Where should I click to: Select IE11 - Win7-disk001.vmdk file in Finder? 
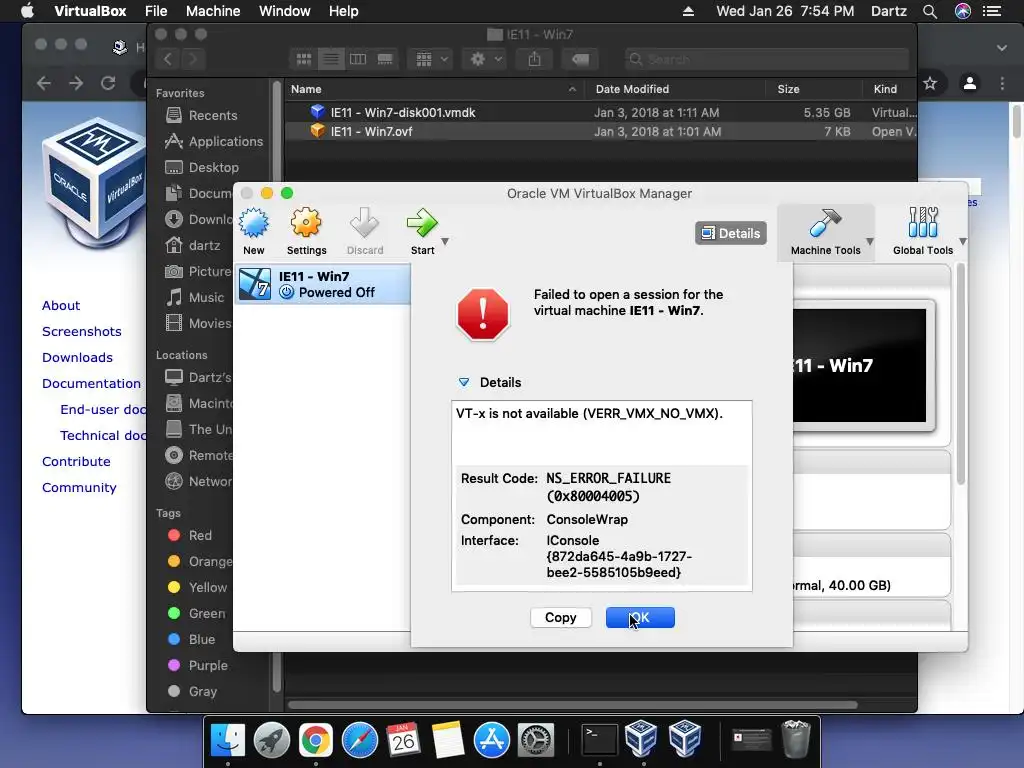(x=601, y=112)
